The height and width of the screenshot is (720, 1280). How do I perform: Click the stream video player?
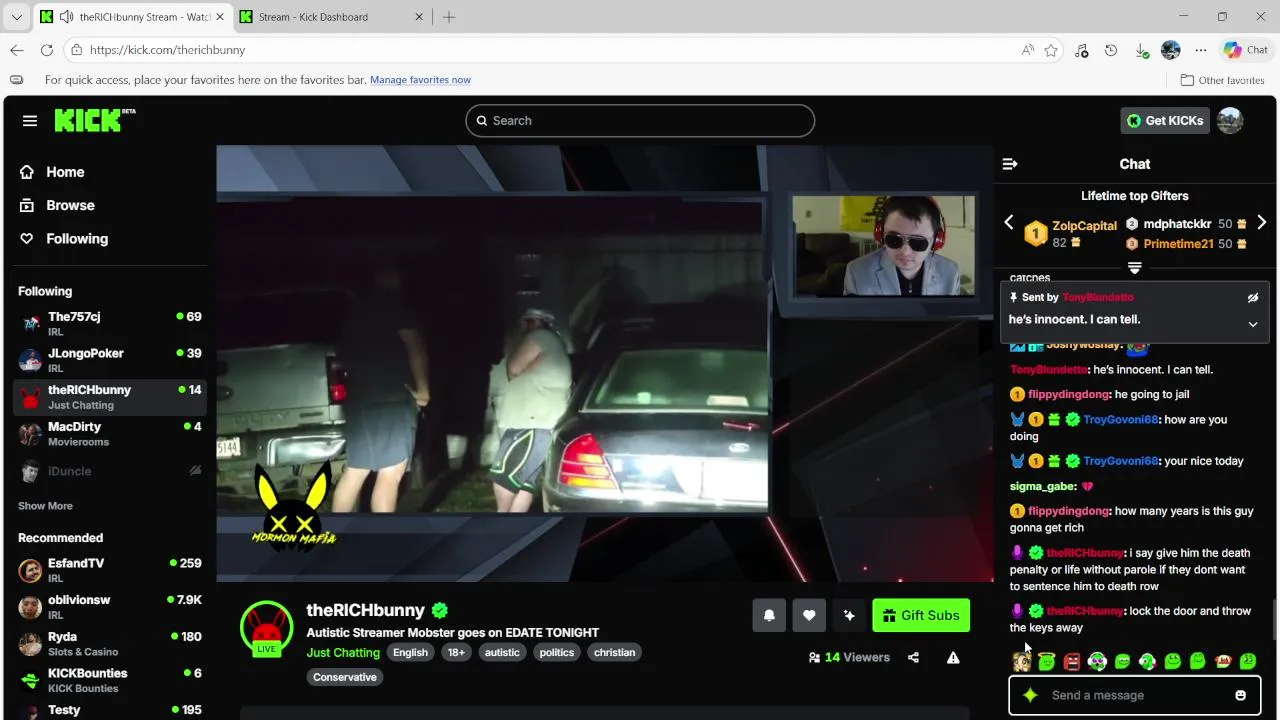pos(605,364)
